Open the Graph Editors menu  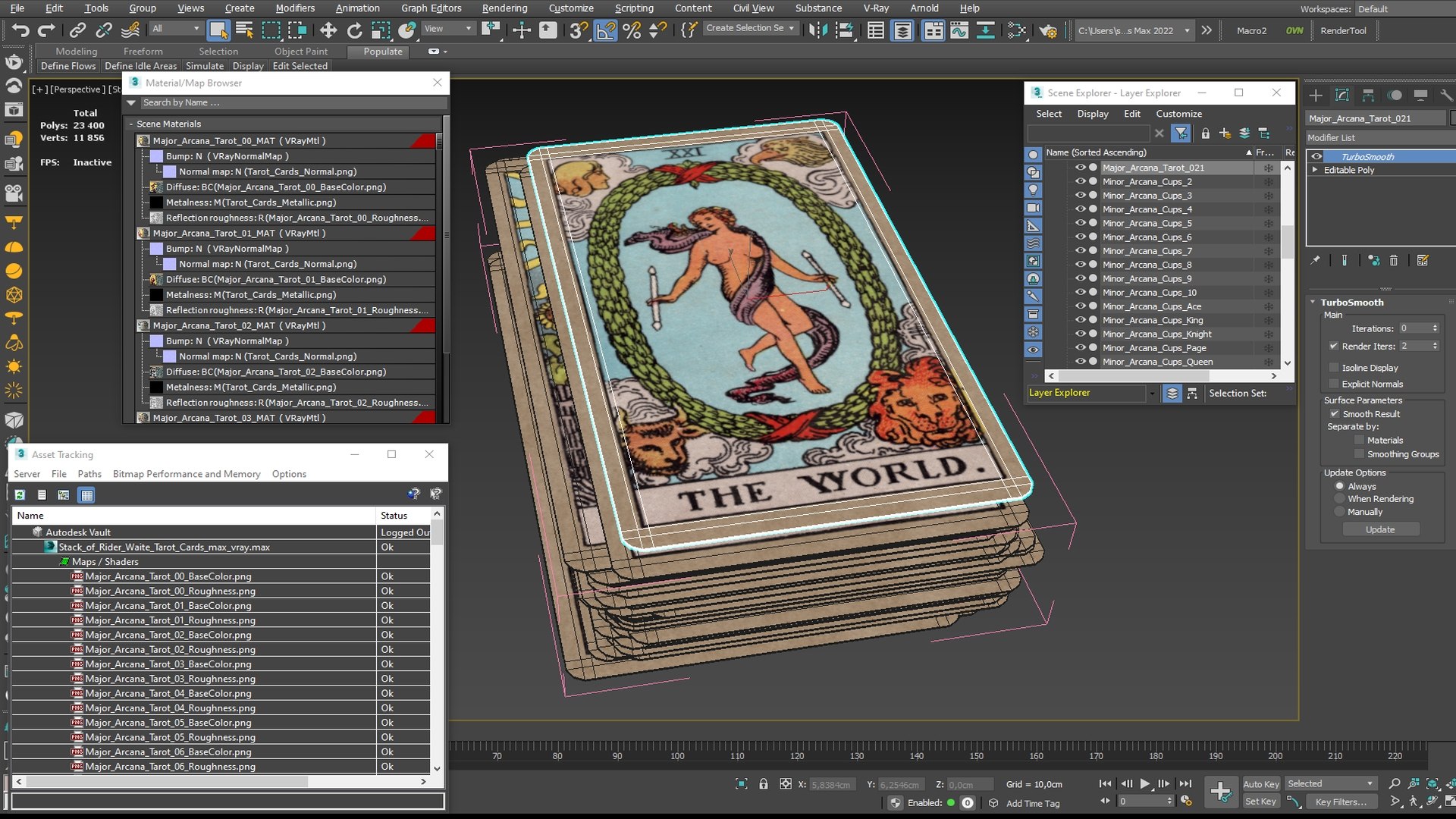pos(431,8)
